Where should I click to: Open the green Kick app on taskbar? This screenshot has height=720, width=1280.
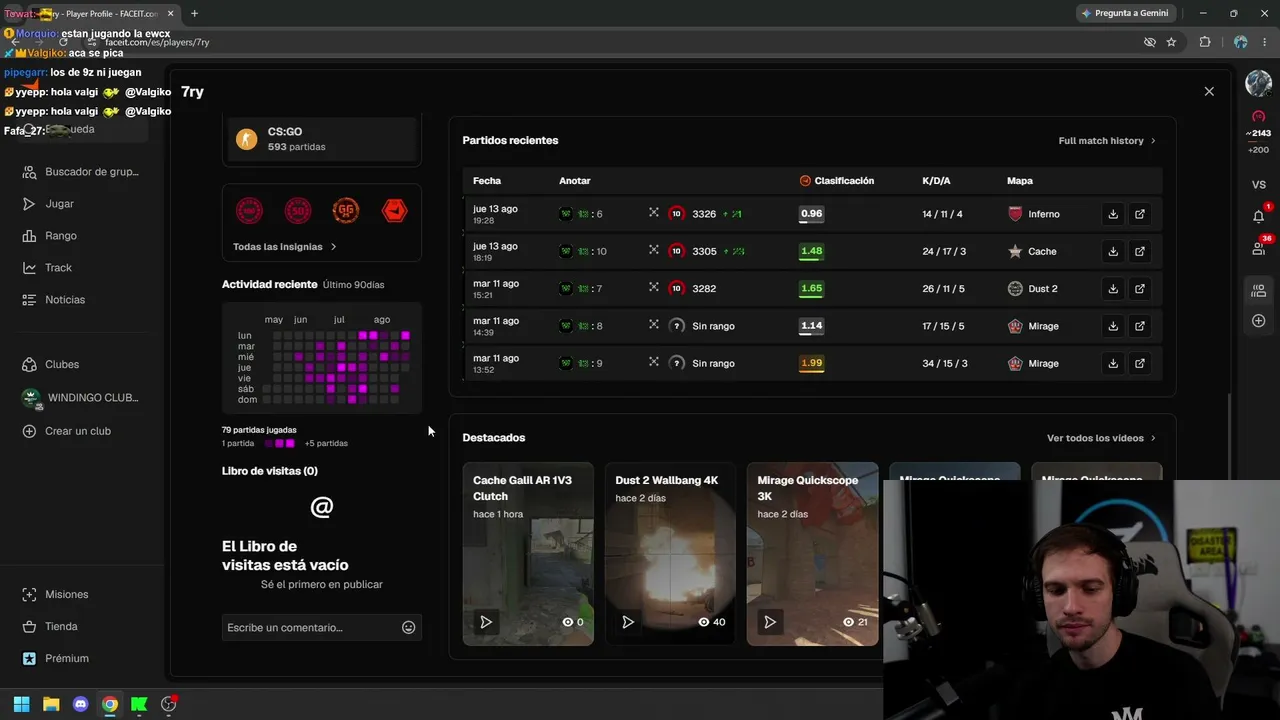[x=139, y=704]
